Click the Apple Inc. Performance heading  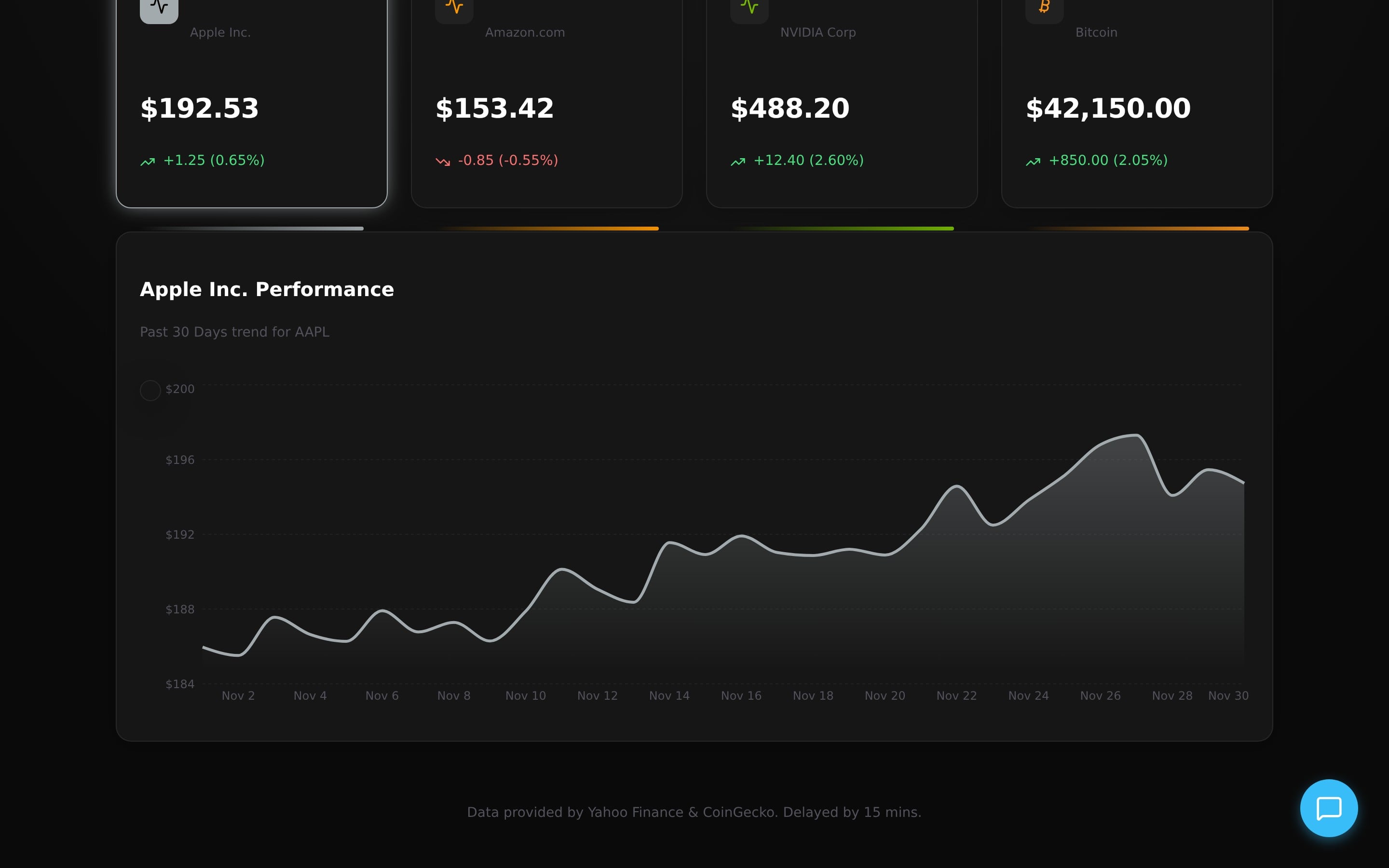[x=267, y=289]
